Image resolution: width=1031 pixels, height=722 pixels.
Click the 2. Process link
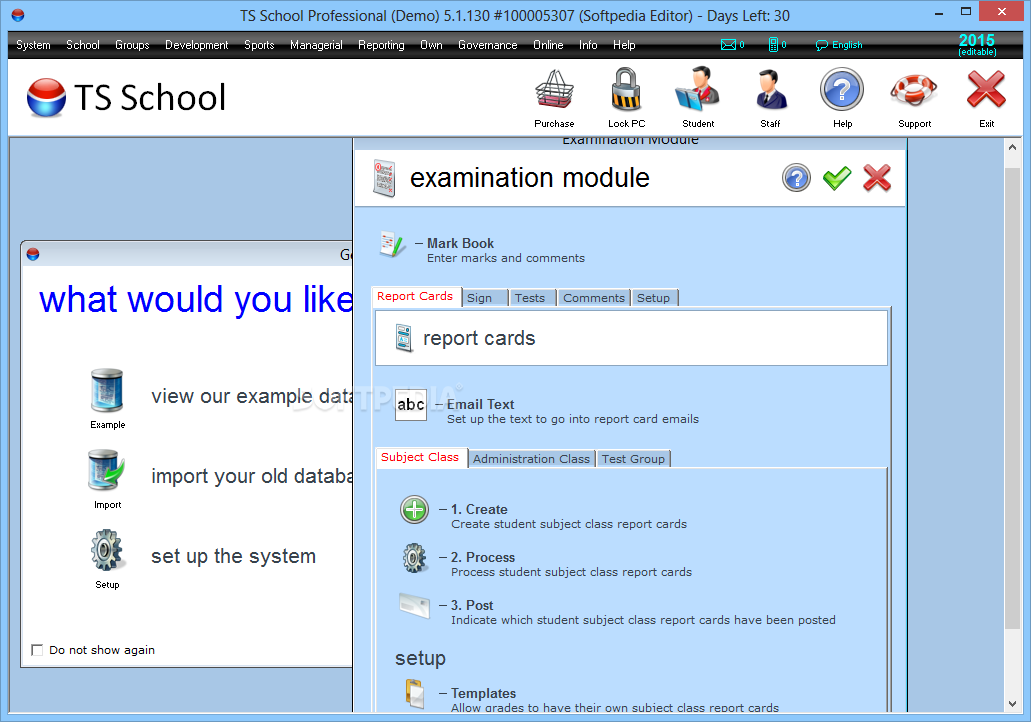pos(483,558)
